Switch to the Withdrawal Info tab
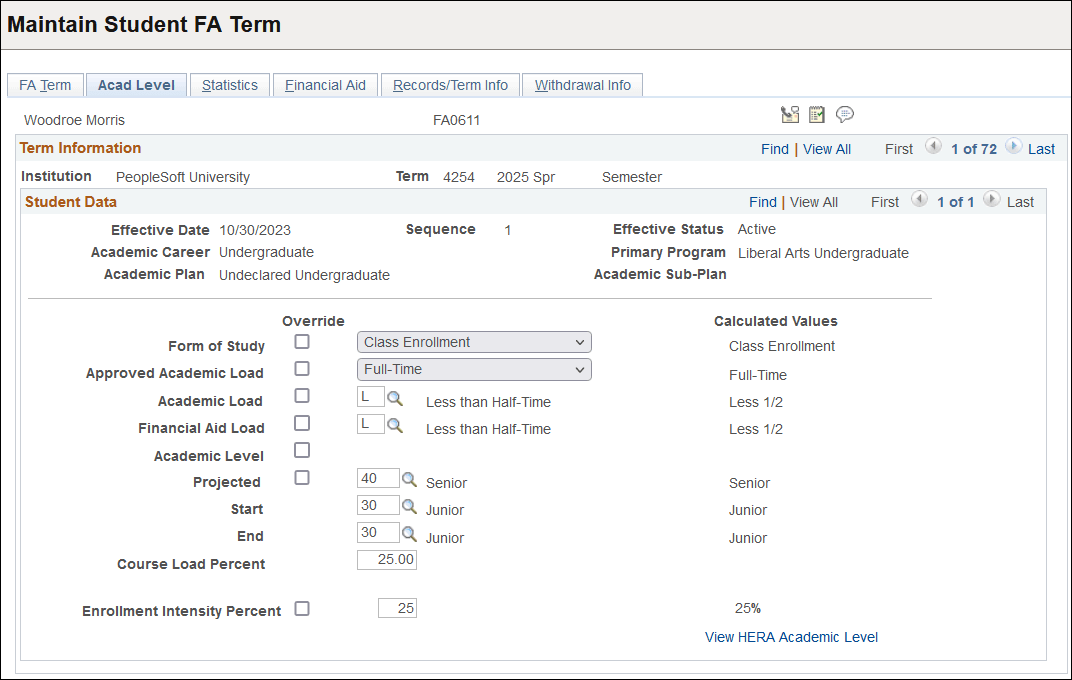 (x=582, y=85)
